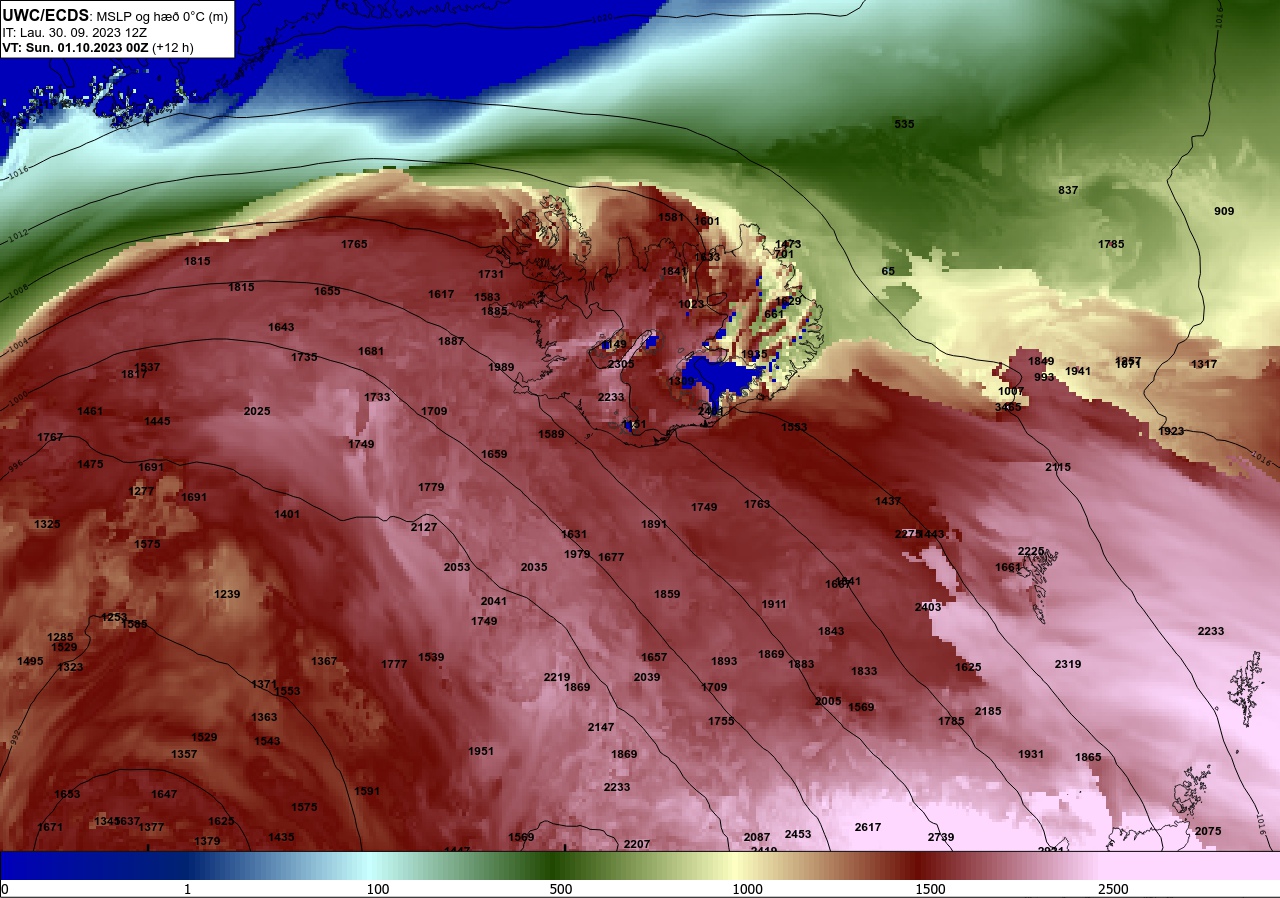Click the map value 2403
The height and width of the screenshot is (898, 1280).
(928, 607)
